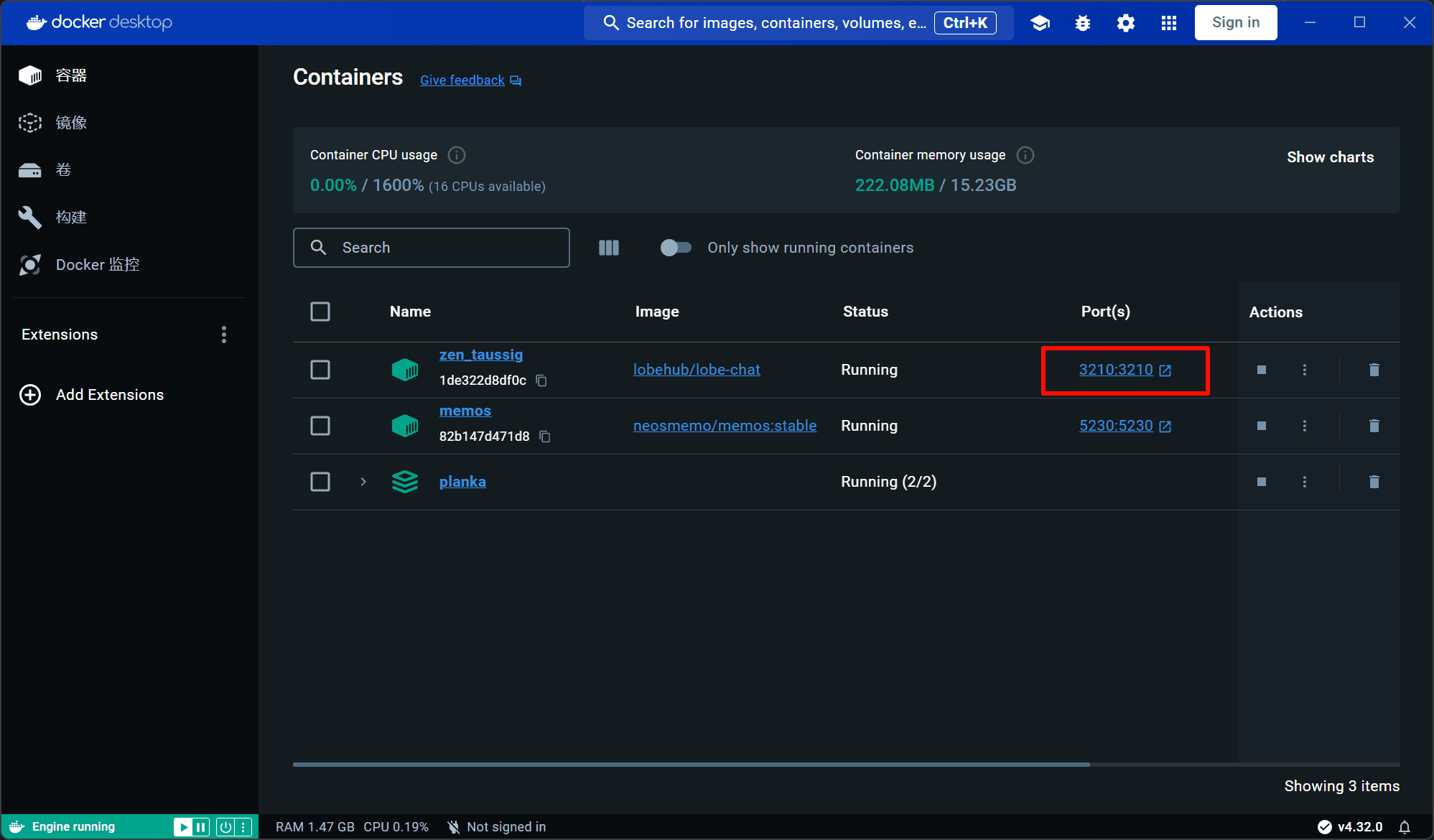The image size is (1434, 840).
Task: Go to 镜像 images section
Action: [70, 123]
